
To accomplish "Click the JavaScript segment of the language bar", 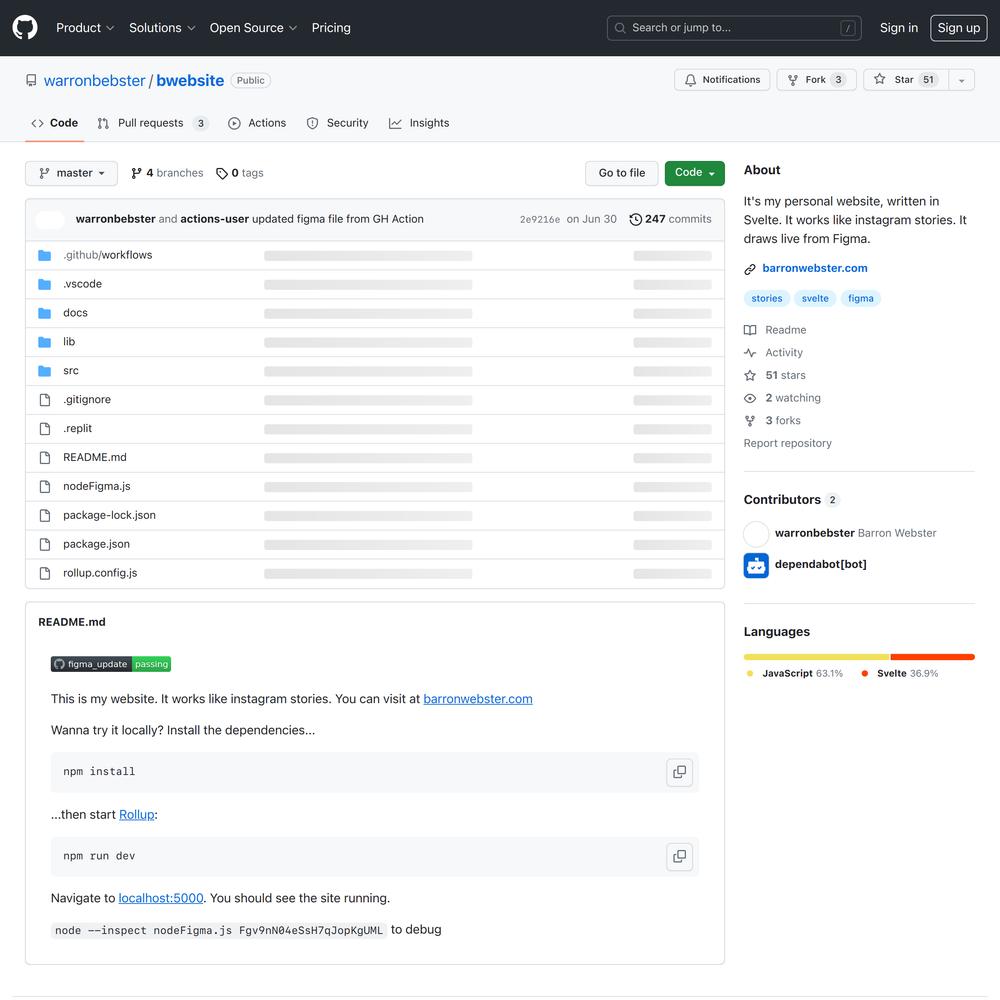I will click(816, 657).
